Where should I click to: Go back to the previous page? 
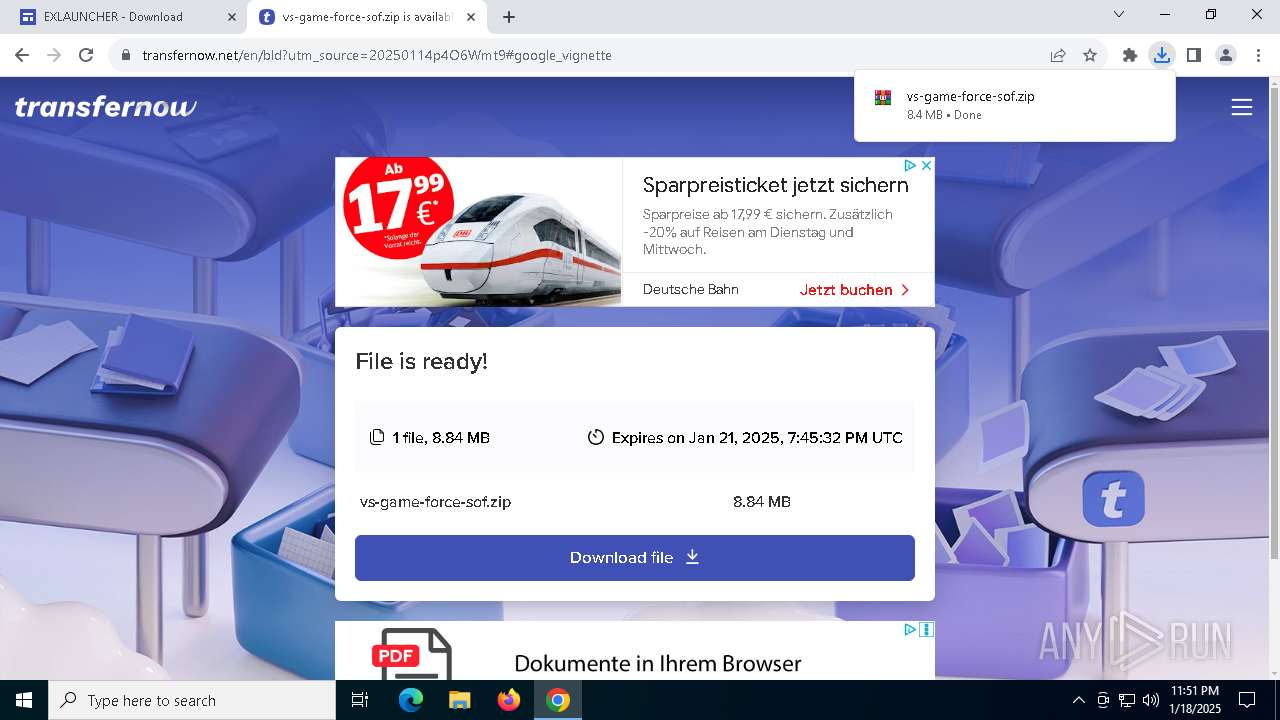[22, 55]
